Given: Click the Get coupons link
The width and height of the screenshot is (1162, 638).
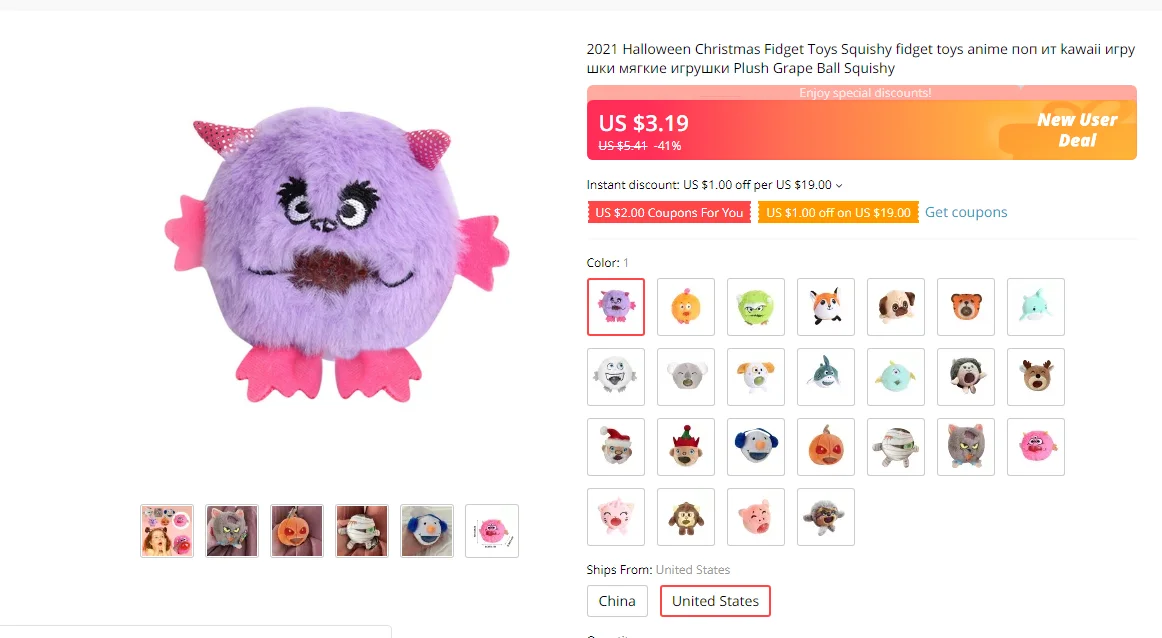Looking at the screenshot, I should pos(966,212).
